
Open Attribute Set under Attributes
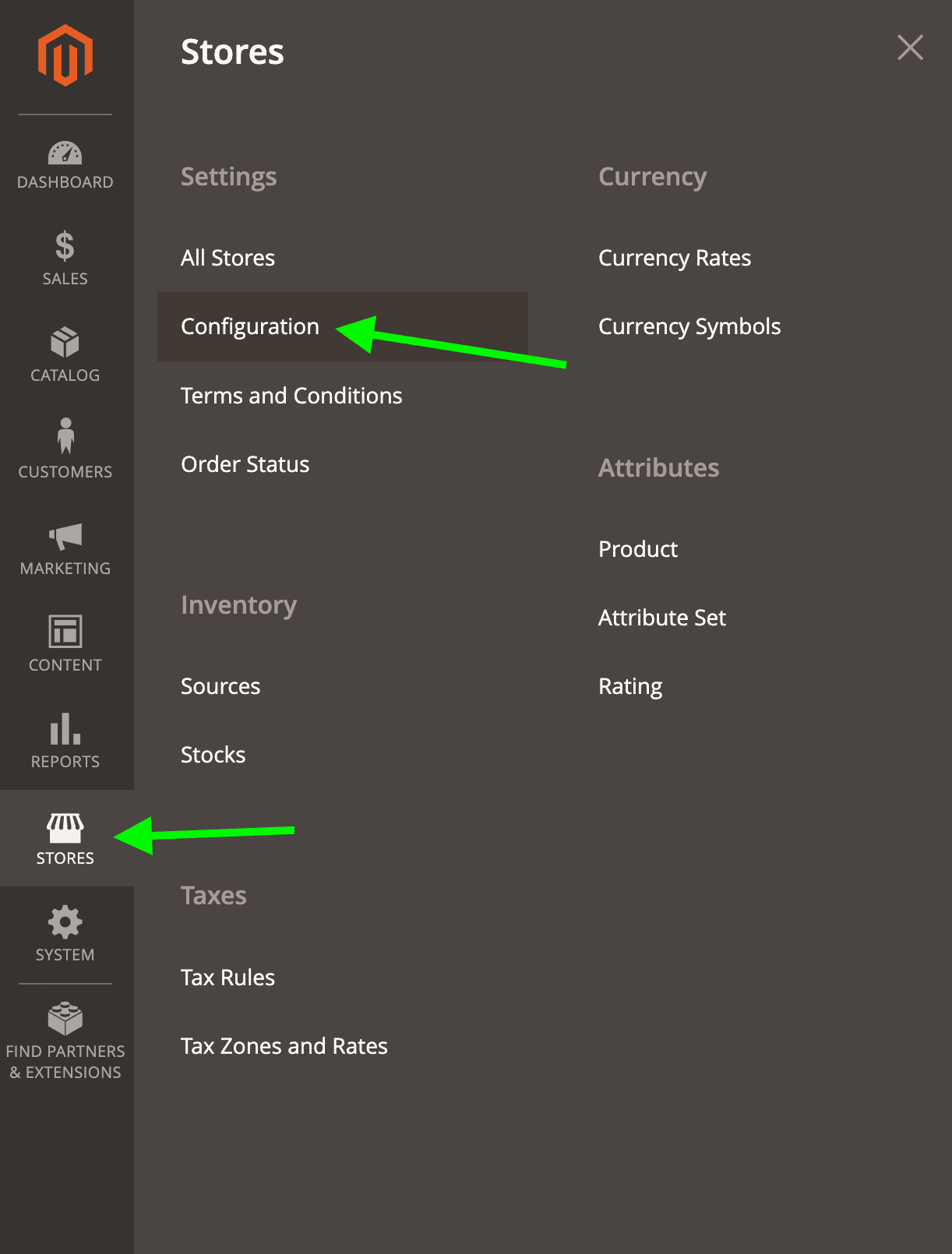click(662, 618)
